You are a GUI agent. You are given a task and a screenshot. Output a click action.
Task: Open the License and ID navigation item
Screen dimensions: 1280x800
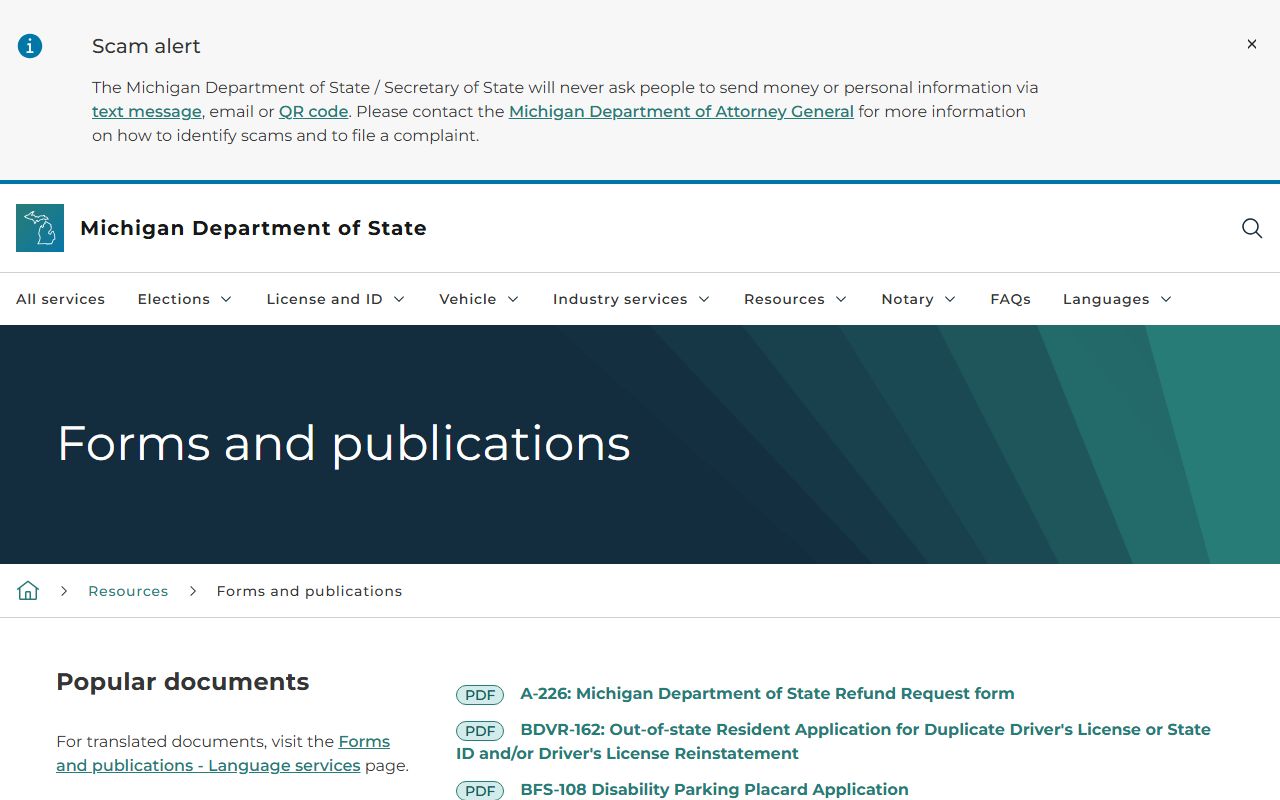[324, 299]
